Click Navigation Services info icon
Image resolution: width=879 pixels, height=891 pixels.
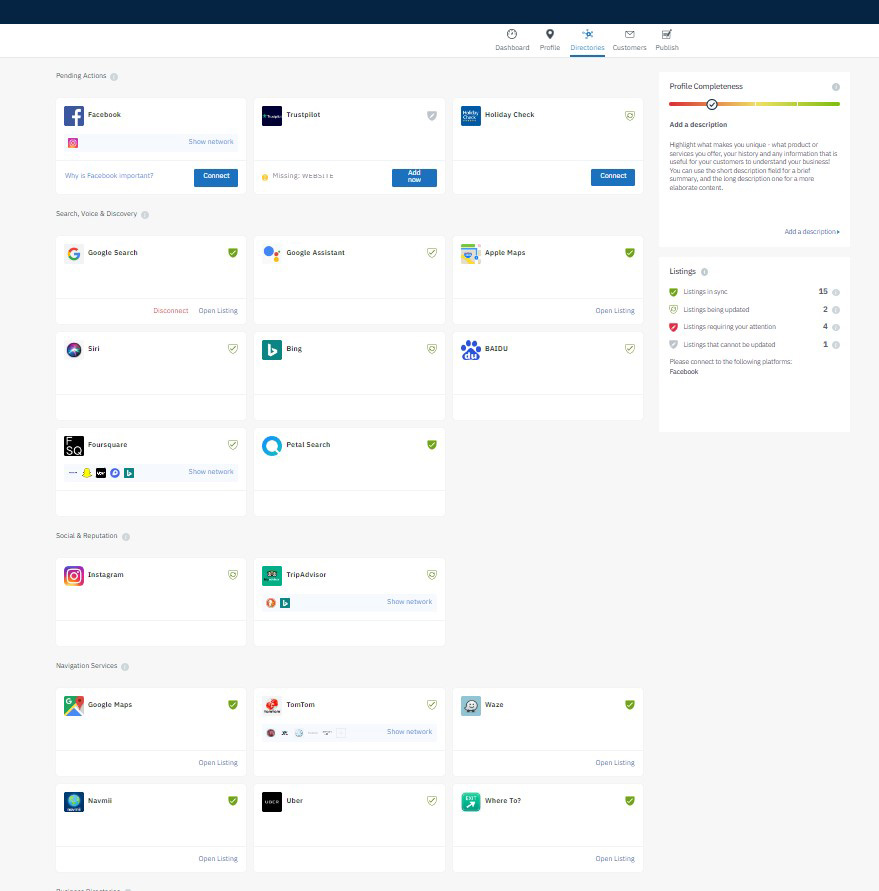[x=125, y=667]
